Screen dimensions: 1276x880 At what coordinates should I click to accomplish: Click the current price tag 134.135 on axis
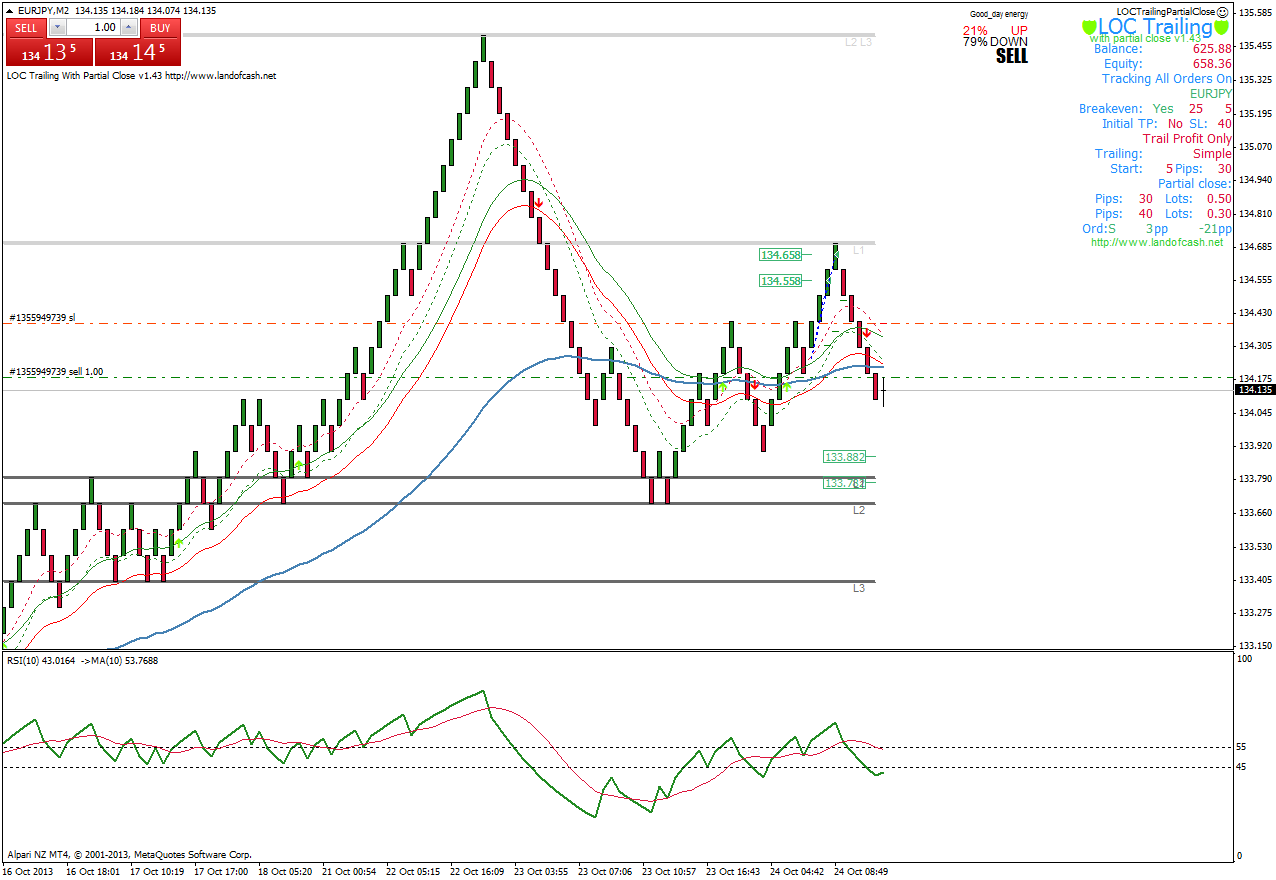[1255, 389]
